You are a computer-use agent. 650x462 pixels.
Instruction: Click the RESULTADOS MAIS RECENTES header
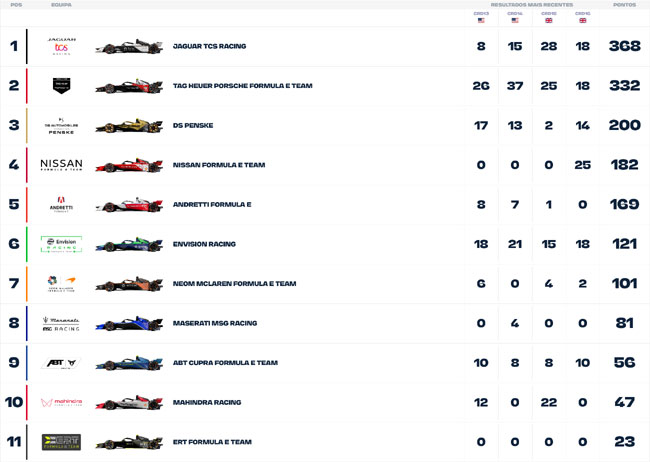tap(532, 5)
